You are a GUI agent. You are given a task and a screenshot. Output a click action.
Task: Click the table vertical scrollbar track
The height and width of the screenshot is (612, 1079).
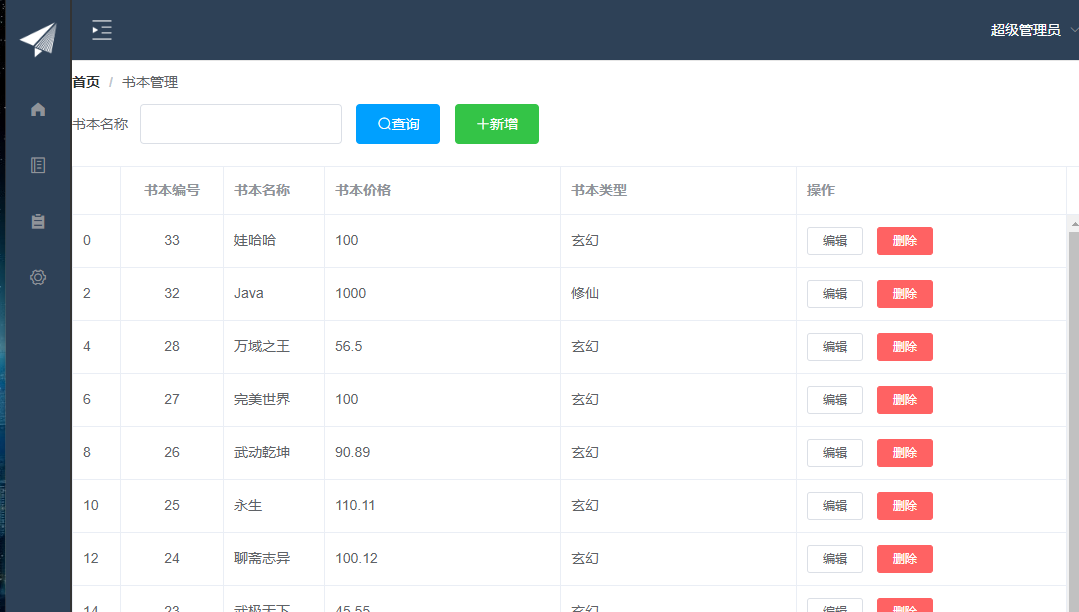pyautogui.click(x=1073, y=421)
